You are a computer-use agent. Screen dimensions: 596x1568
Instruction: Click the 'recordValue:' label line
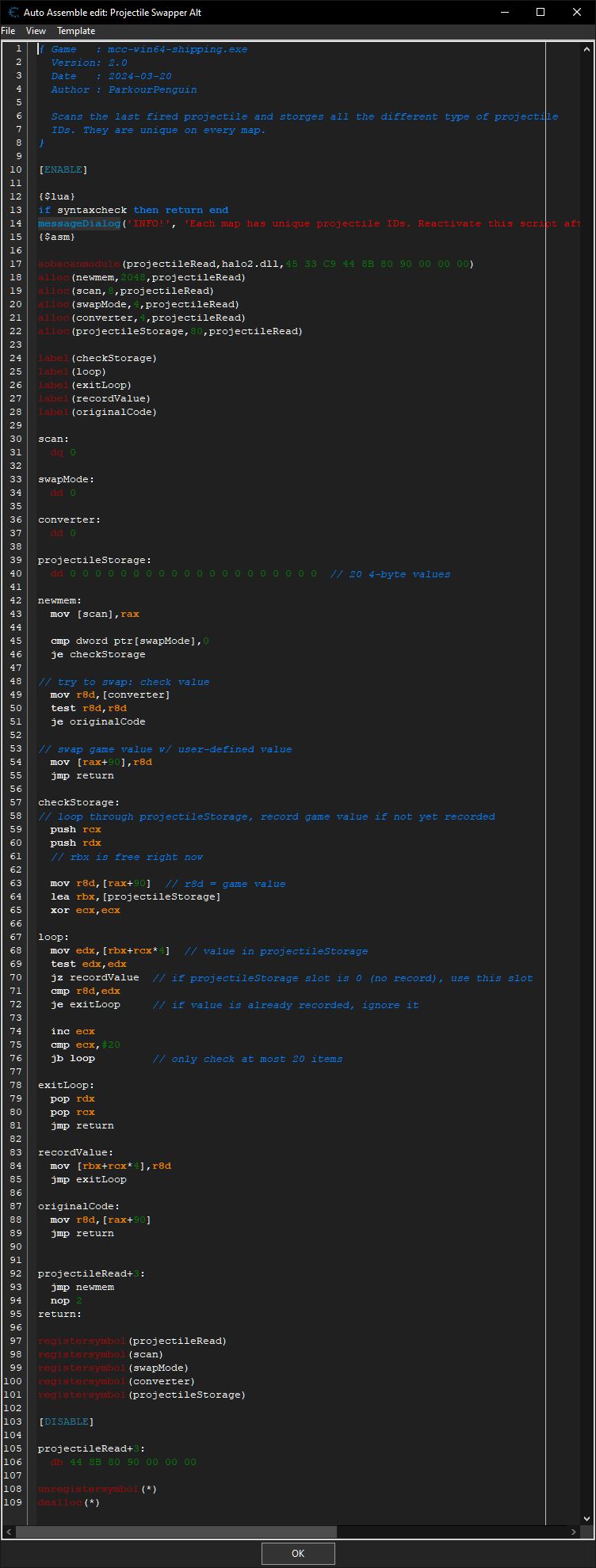click(x=76, y=1153)
